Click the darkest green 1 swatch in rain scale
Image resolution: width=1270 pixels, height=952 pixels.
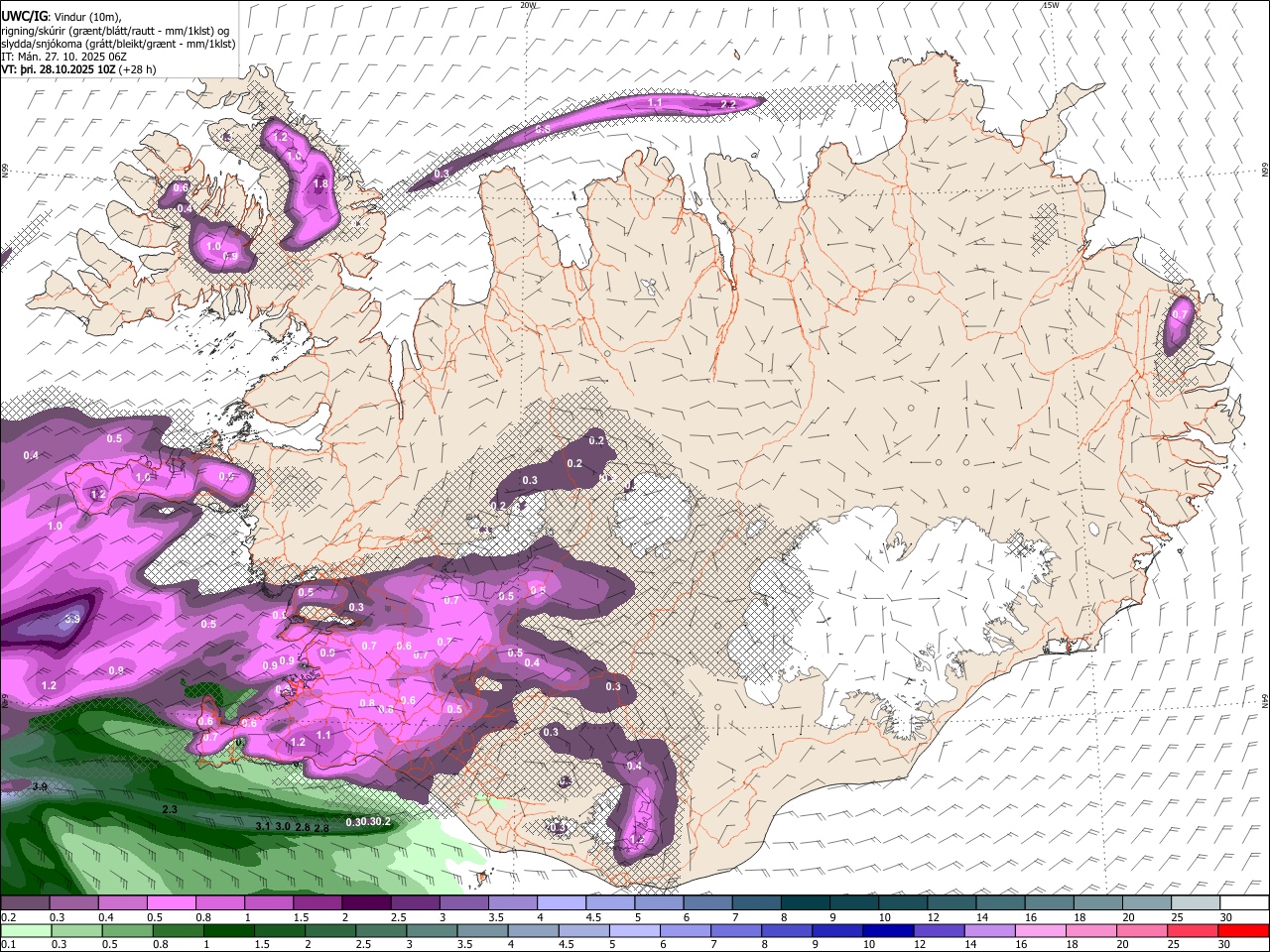[x=228, y=930]
